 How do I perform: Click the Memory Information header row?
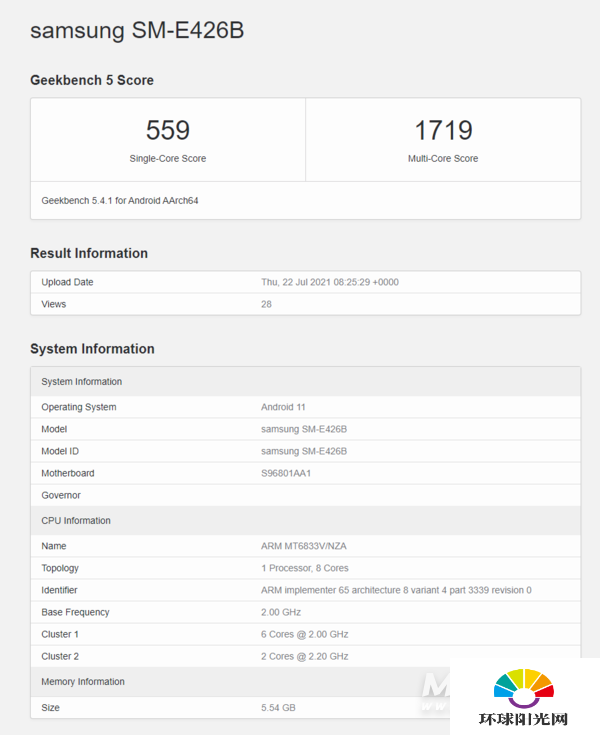306,682
